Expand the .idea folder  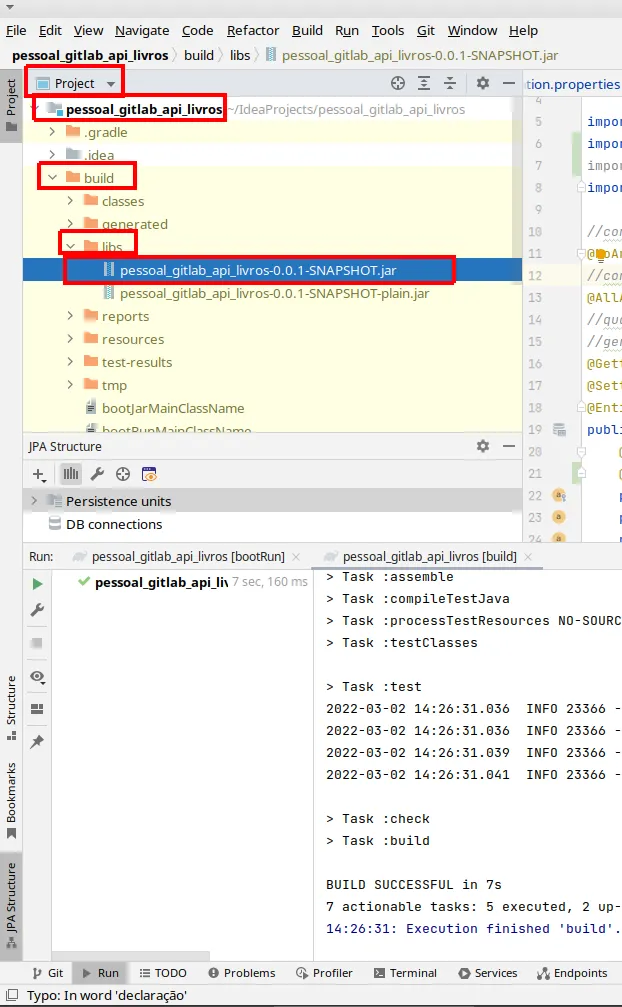(x=53, y=155)
